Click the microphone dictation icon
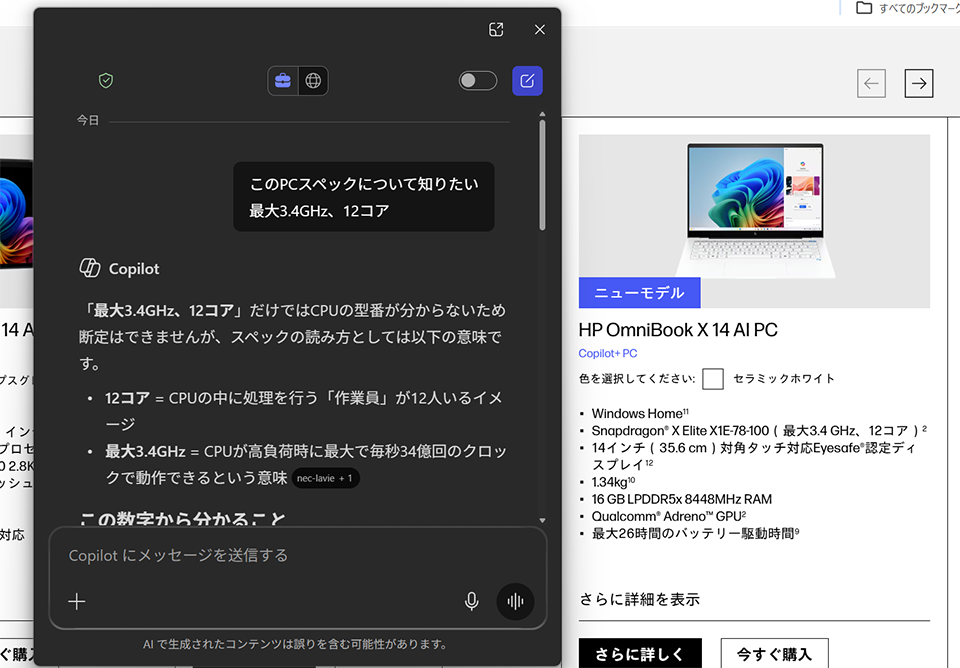 [471, 601]
